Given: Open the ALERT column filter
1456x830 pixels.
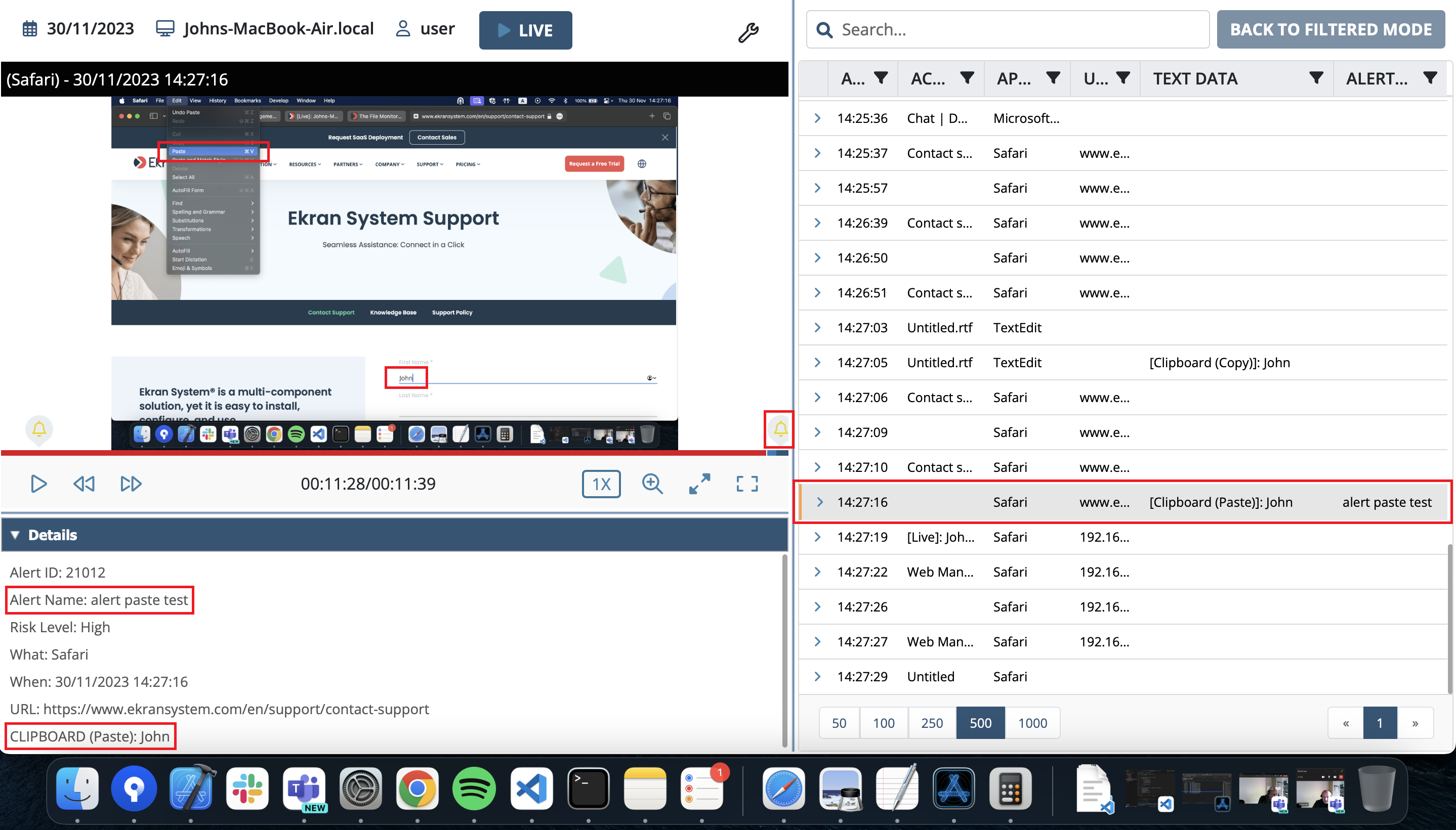Looking at the screenshot, I should tap(1429, 78).
